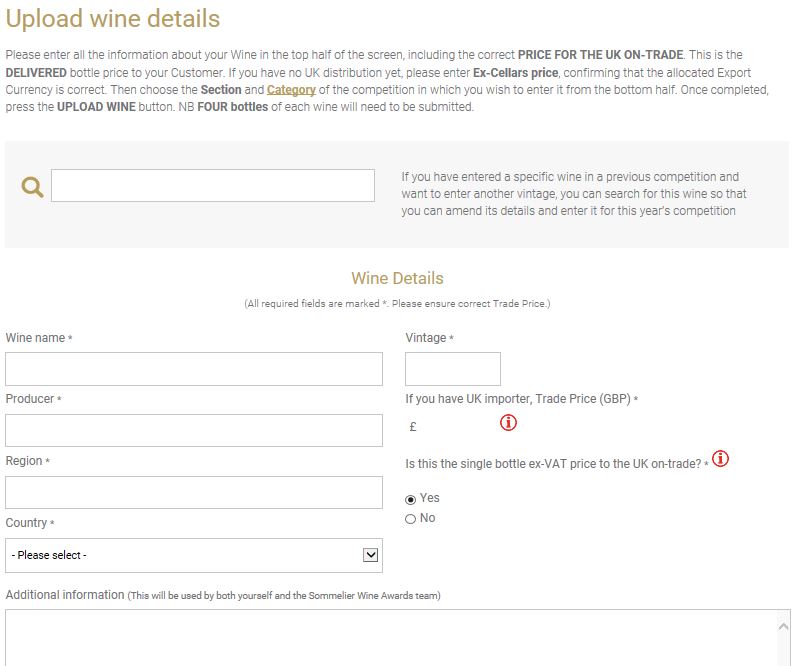Click into the Vintage field
This screenshot has width=795, height=666.
453,369
